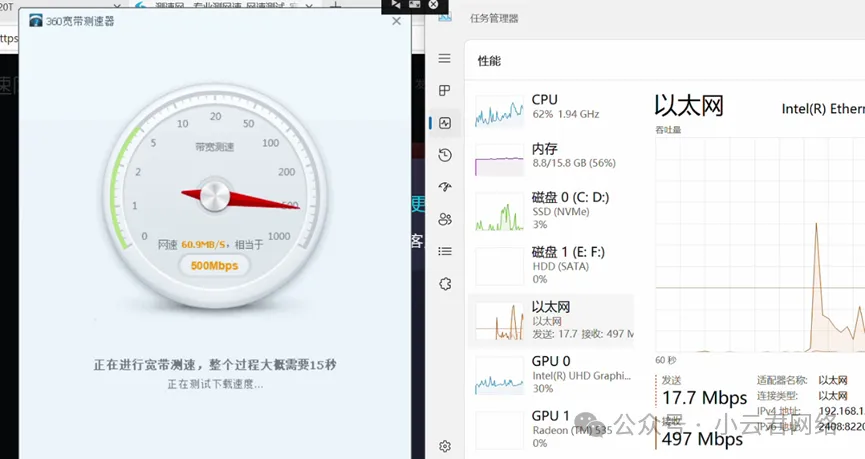The image size is (865, 459).
Task: Click the 500Mbps result badge
Action: [x=212, y=266]
